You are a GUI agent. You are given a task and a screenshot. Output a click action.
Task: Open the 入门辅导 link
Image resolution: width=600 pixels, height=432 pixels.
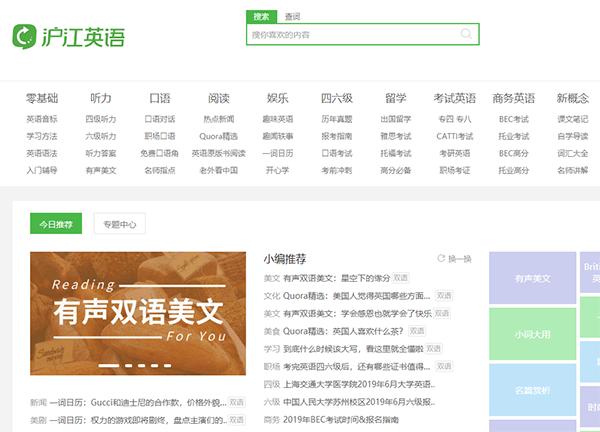pyautogui.click(x=42, y=170)
